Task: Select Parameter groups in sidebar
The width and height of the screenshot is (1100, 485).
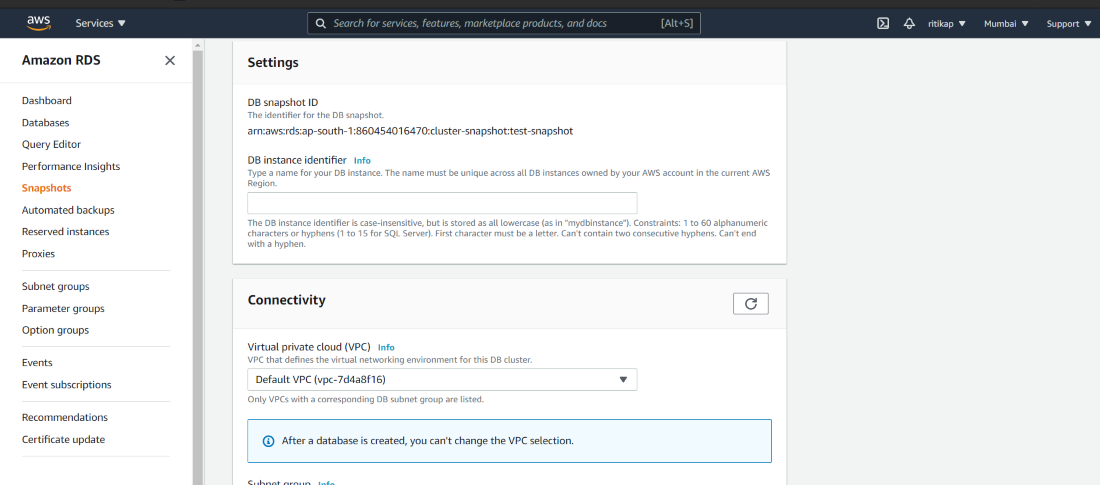Action: [x=63, y=308]
